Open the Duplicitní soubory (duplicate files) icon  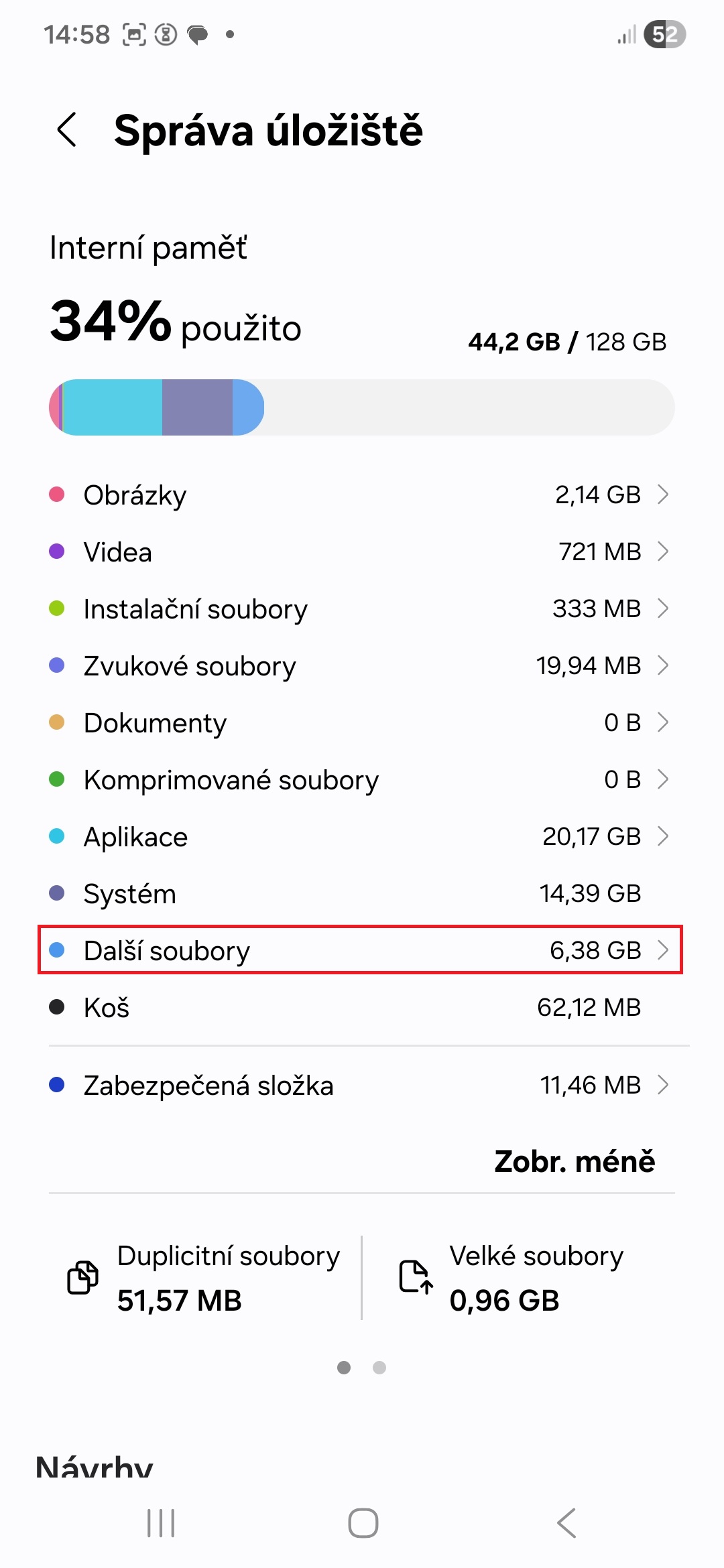[x=82, y=1277]
